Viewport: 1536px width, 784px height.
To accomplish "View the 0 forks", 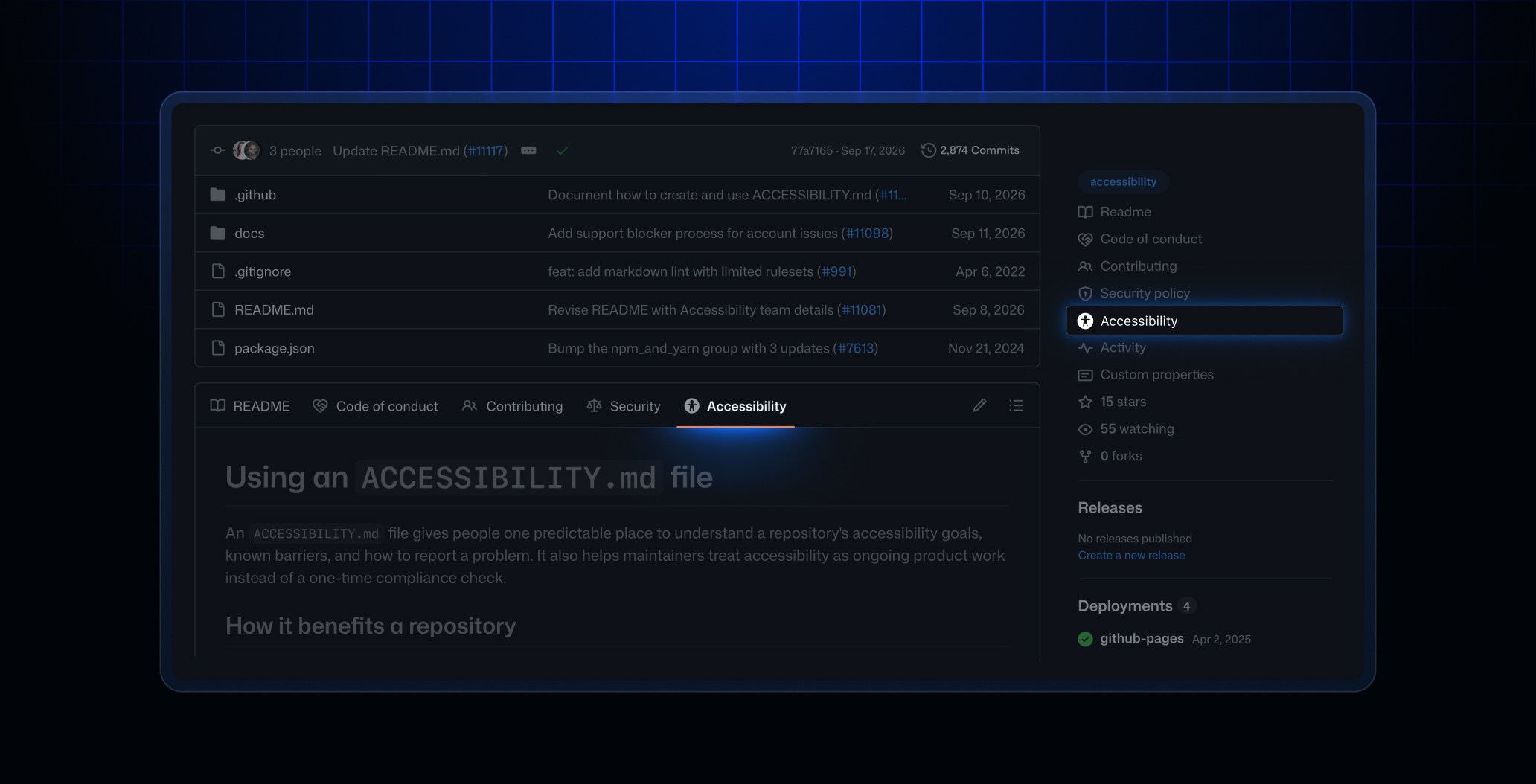I will tap(1110, 456).
